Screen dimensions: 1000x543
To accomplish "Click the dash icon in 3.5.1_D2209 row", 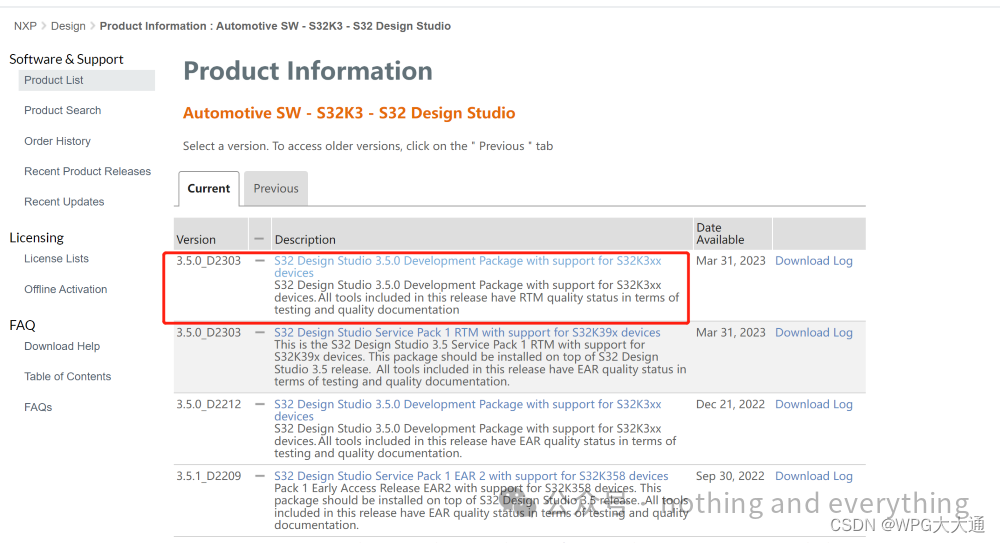I will 260,476.
